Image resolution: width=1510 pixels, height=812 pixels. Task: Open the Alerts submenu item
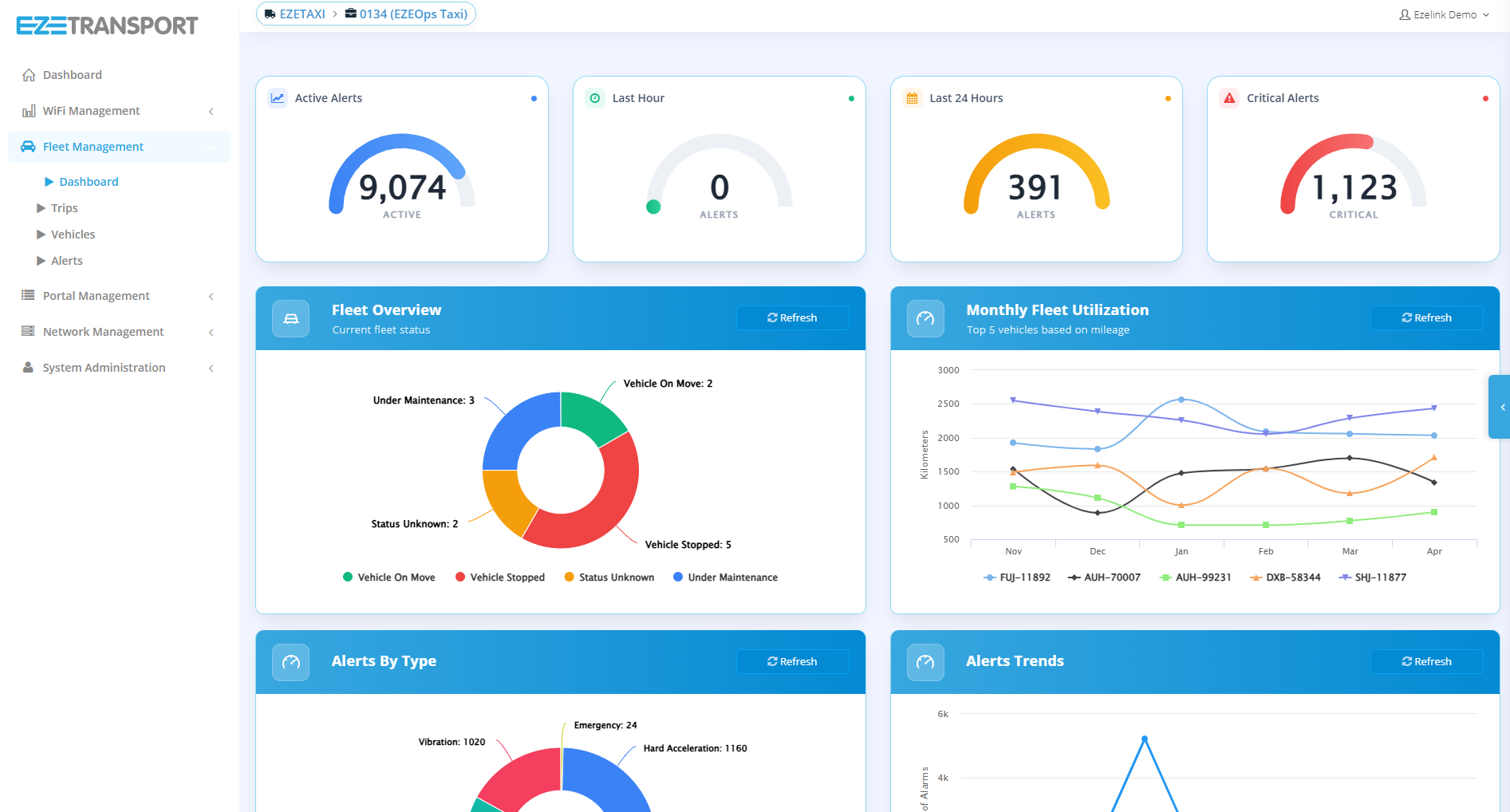(66, 261)
